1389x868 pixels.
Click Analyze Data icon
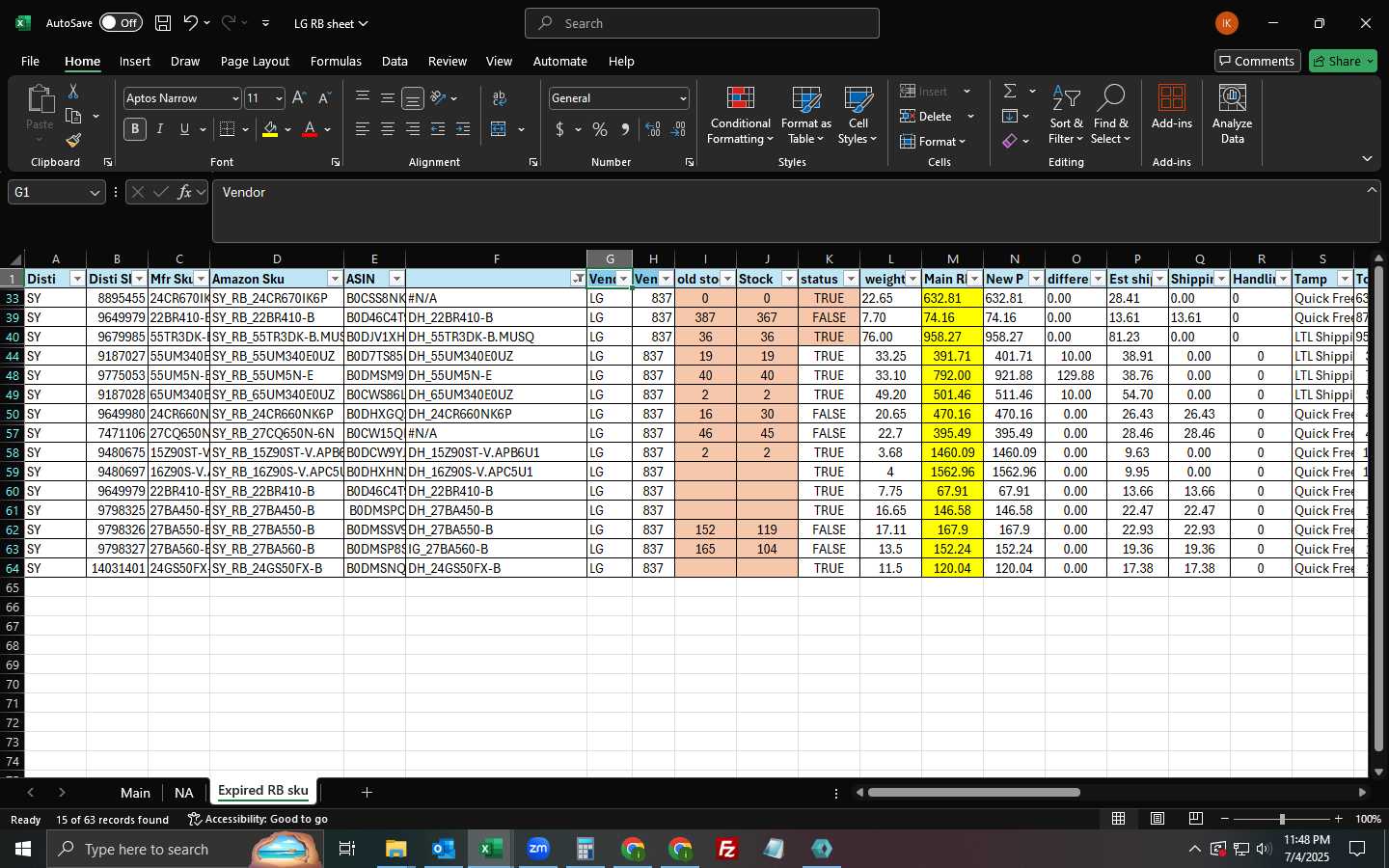tap(1232, 116)
